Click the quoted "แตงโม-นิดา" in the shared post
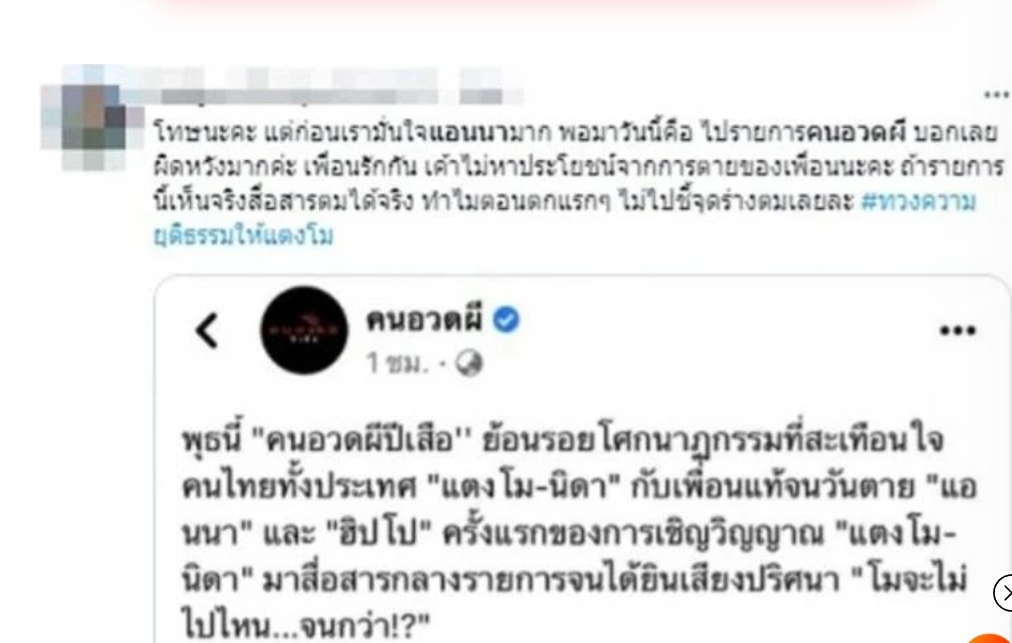The image size is (1012, 643). coord(524,487)
